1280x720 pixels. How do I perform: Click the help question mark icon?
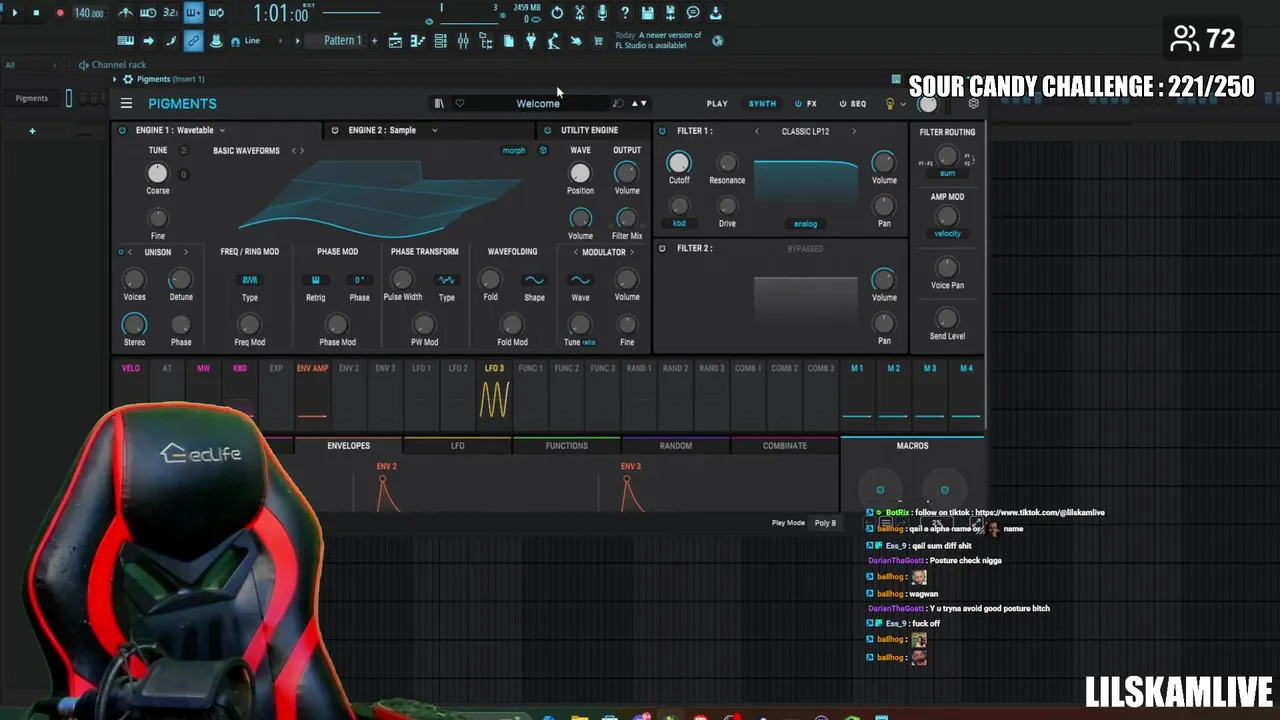tap(625, 13)
